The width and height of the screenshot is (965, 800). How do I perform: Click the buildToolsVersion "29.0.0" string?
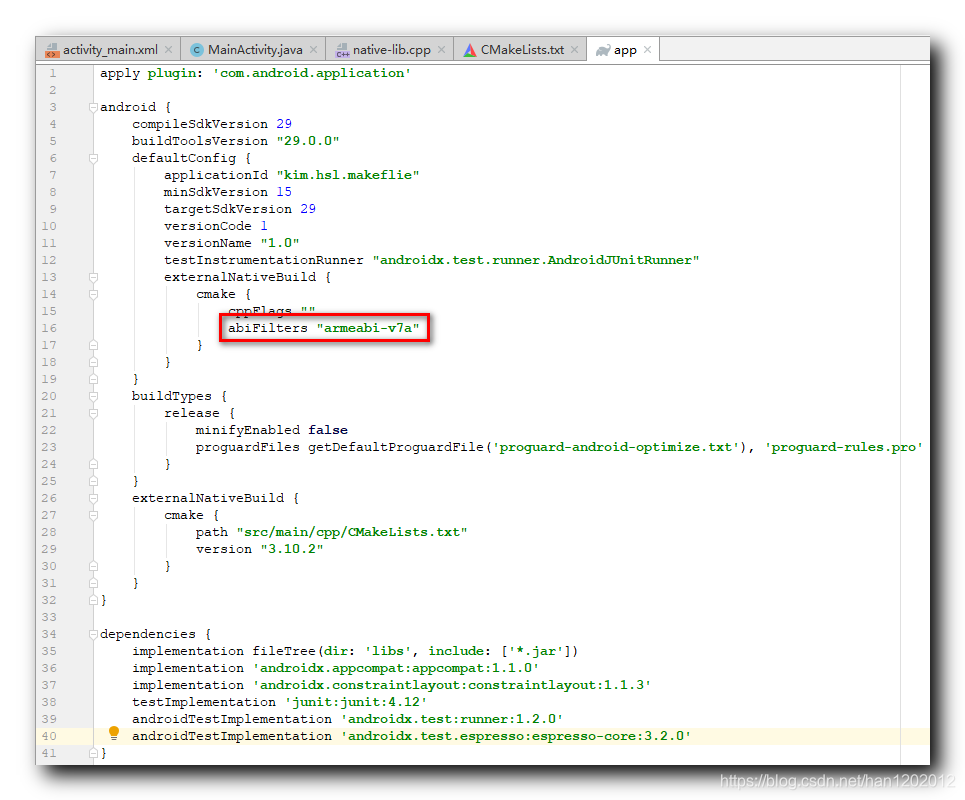[308, 141]
